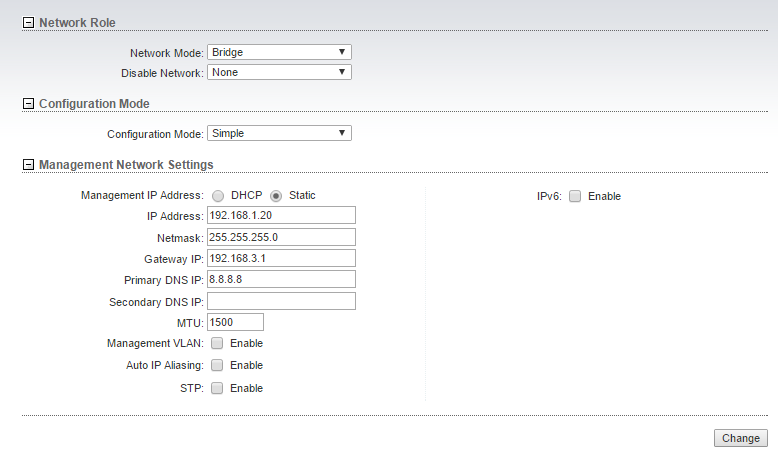The width and height of the screenshot is (778, 459).
Task: Click the Network Role heading text
Action: 77,23
